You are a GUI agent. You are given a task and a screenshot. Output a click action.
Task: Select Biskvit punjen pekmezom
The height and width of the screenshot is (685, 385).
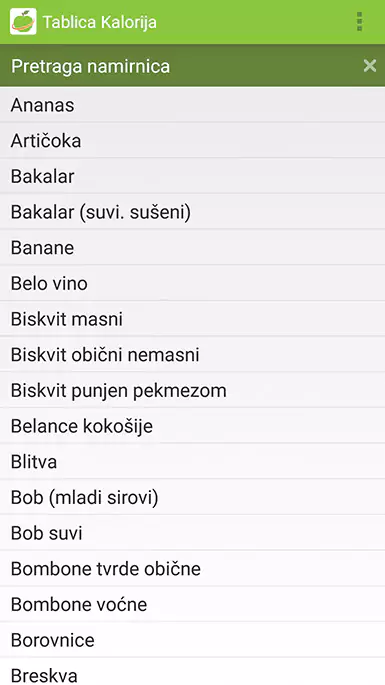(192, 391)
